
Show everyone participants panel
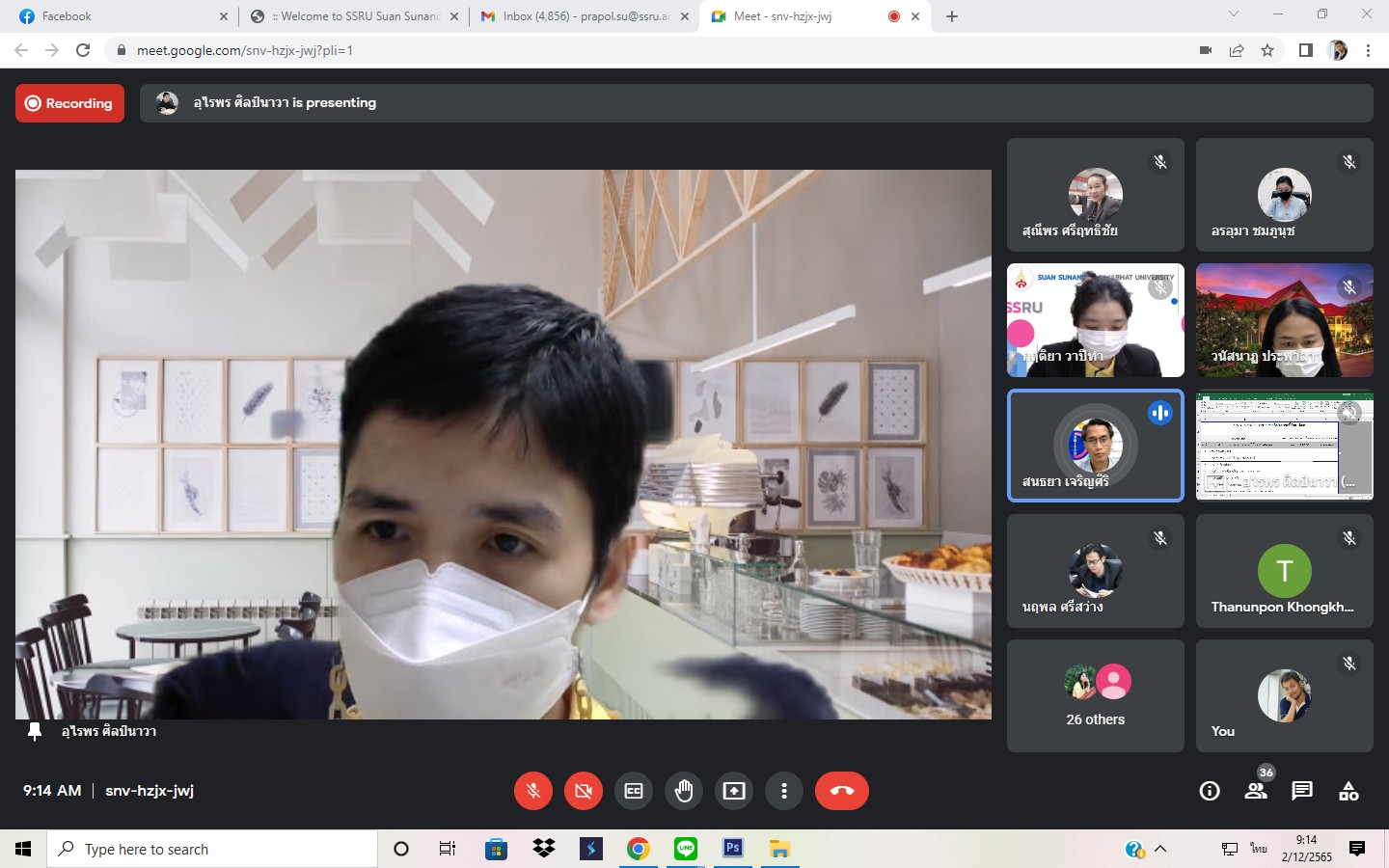1256,791
